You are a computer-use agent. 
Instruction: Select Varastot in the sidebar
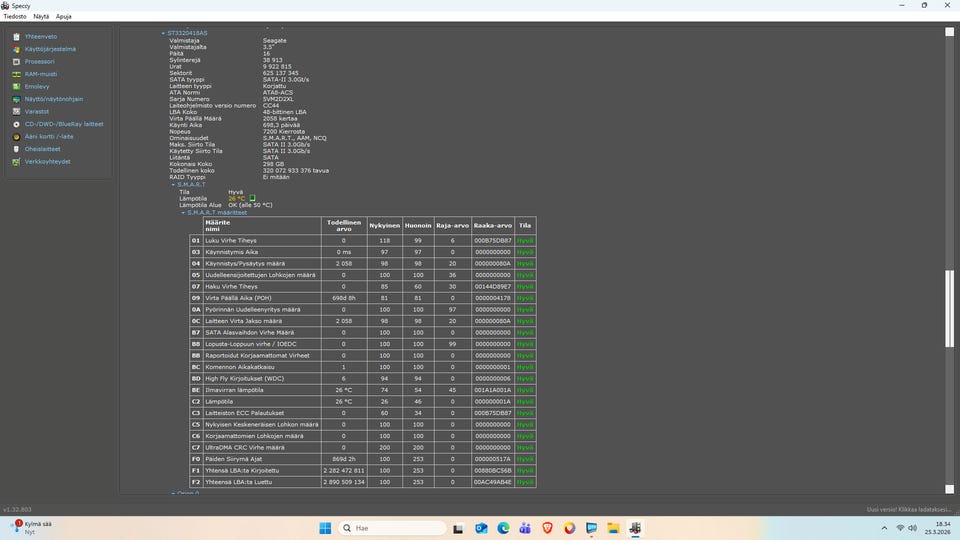[37, 111]
